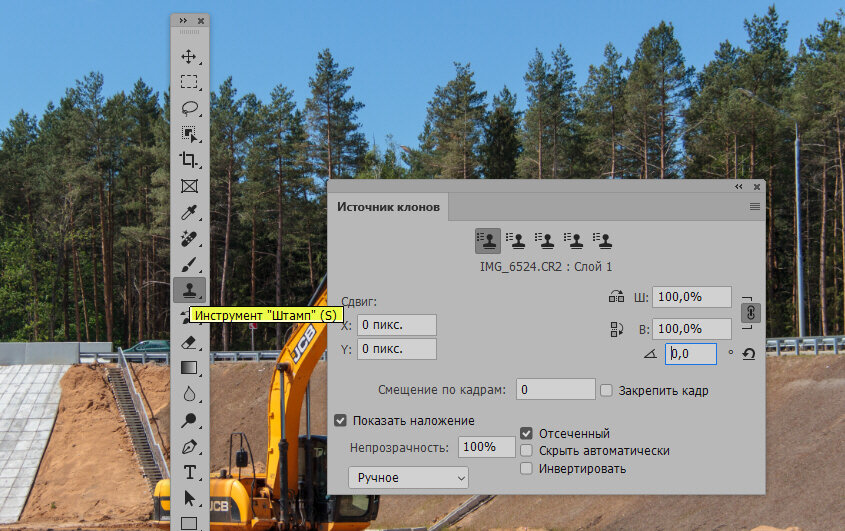Select the Rectangle shape tool

click(x=189, y=523)
